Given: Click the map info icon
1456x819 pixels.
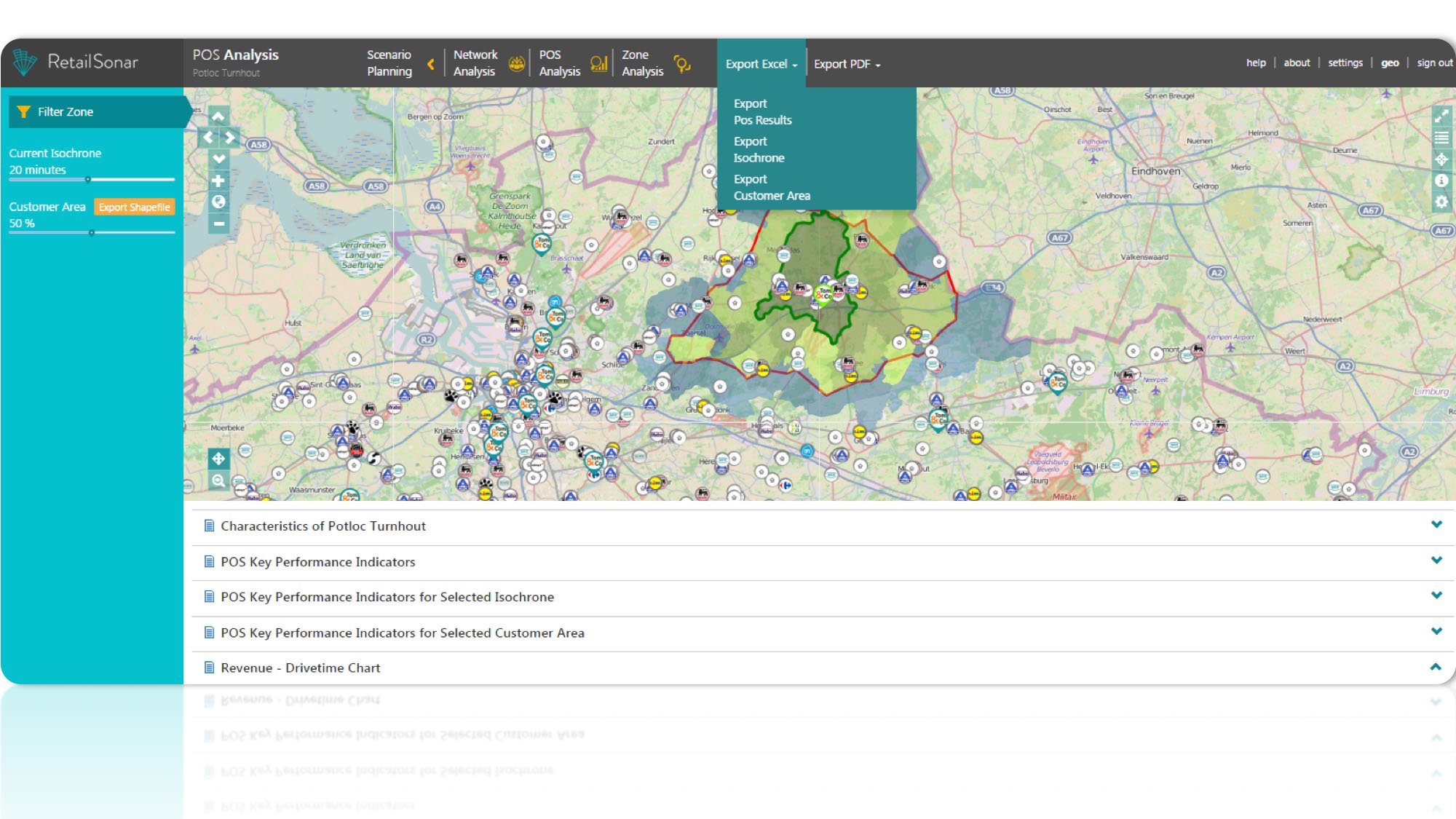Looking at the screenshot, I should click(x=1441, y=181).
